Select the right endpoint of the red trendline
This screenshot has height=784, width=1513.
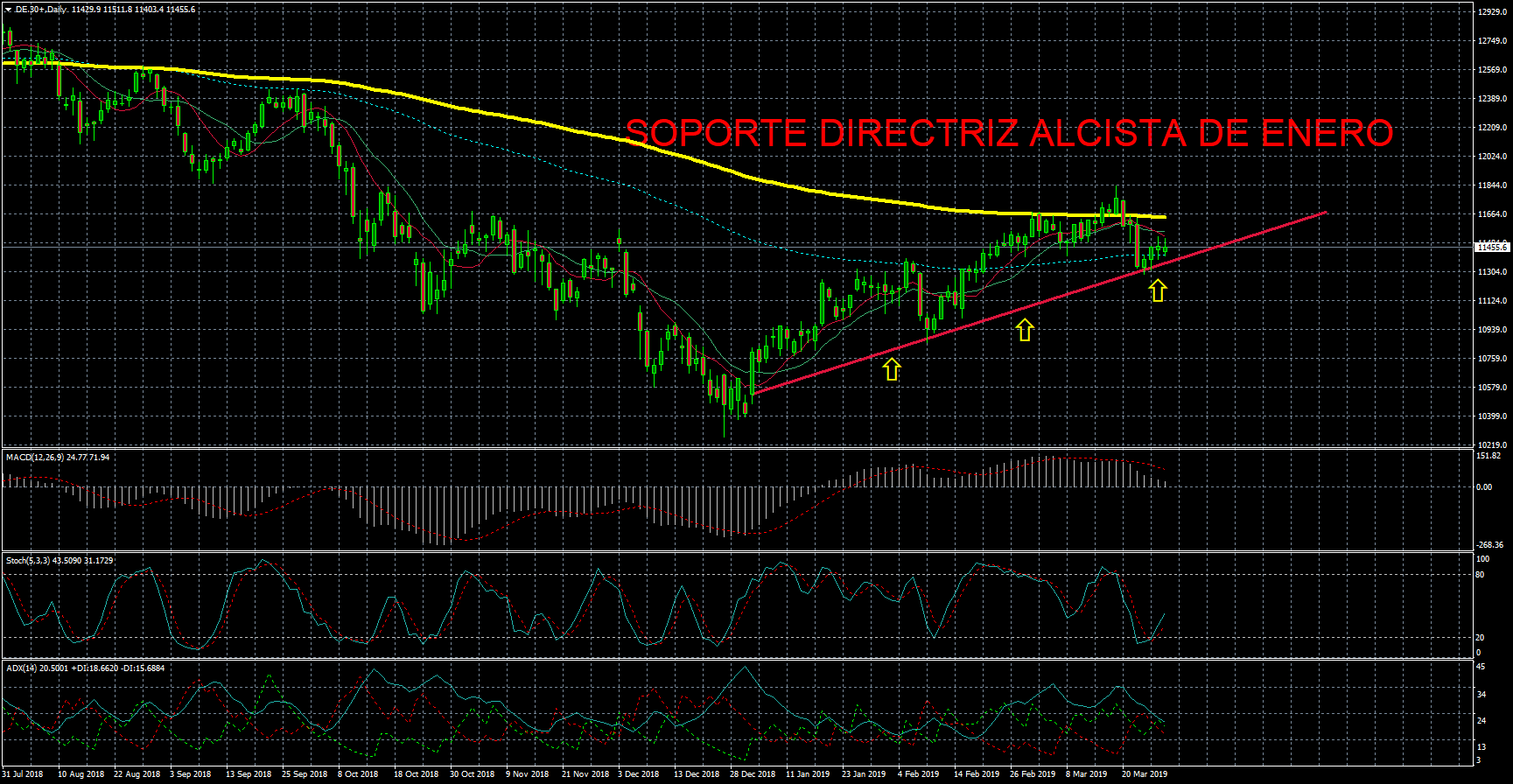tap(1327, 212)
